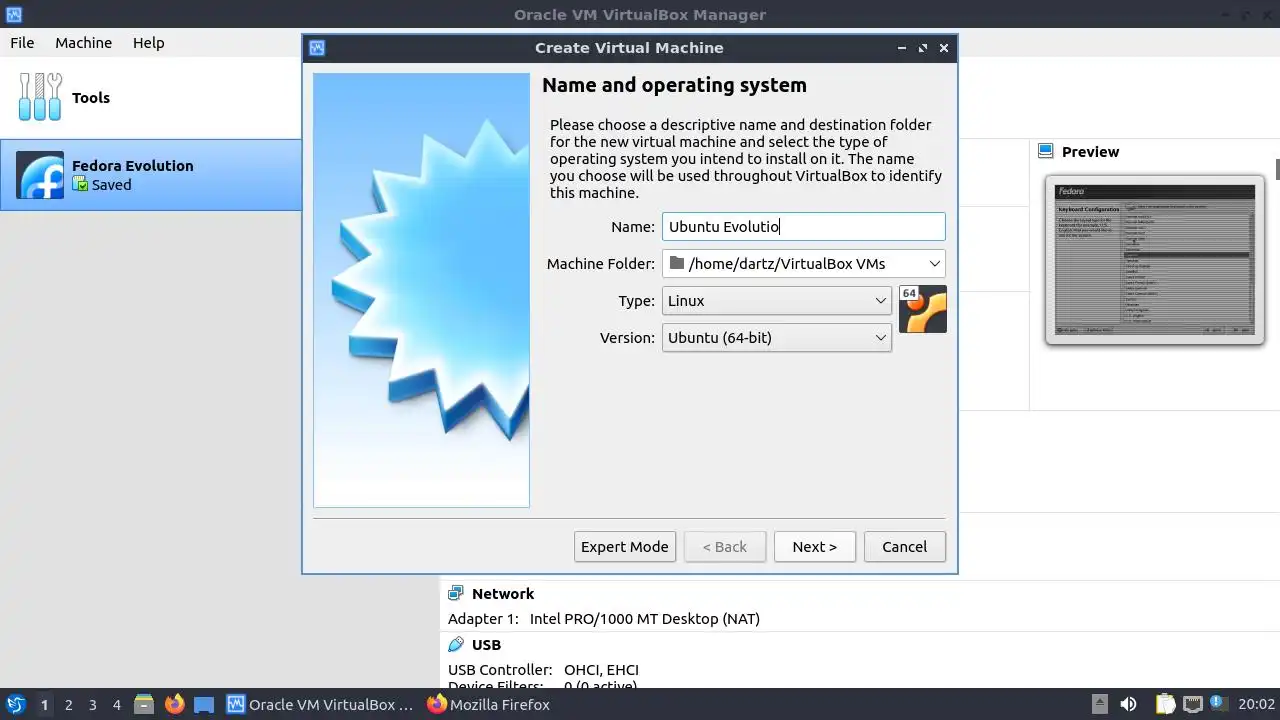Click the 'Version:' label

click(x=627, y=338)
